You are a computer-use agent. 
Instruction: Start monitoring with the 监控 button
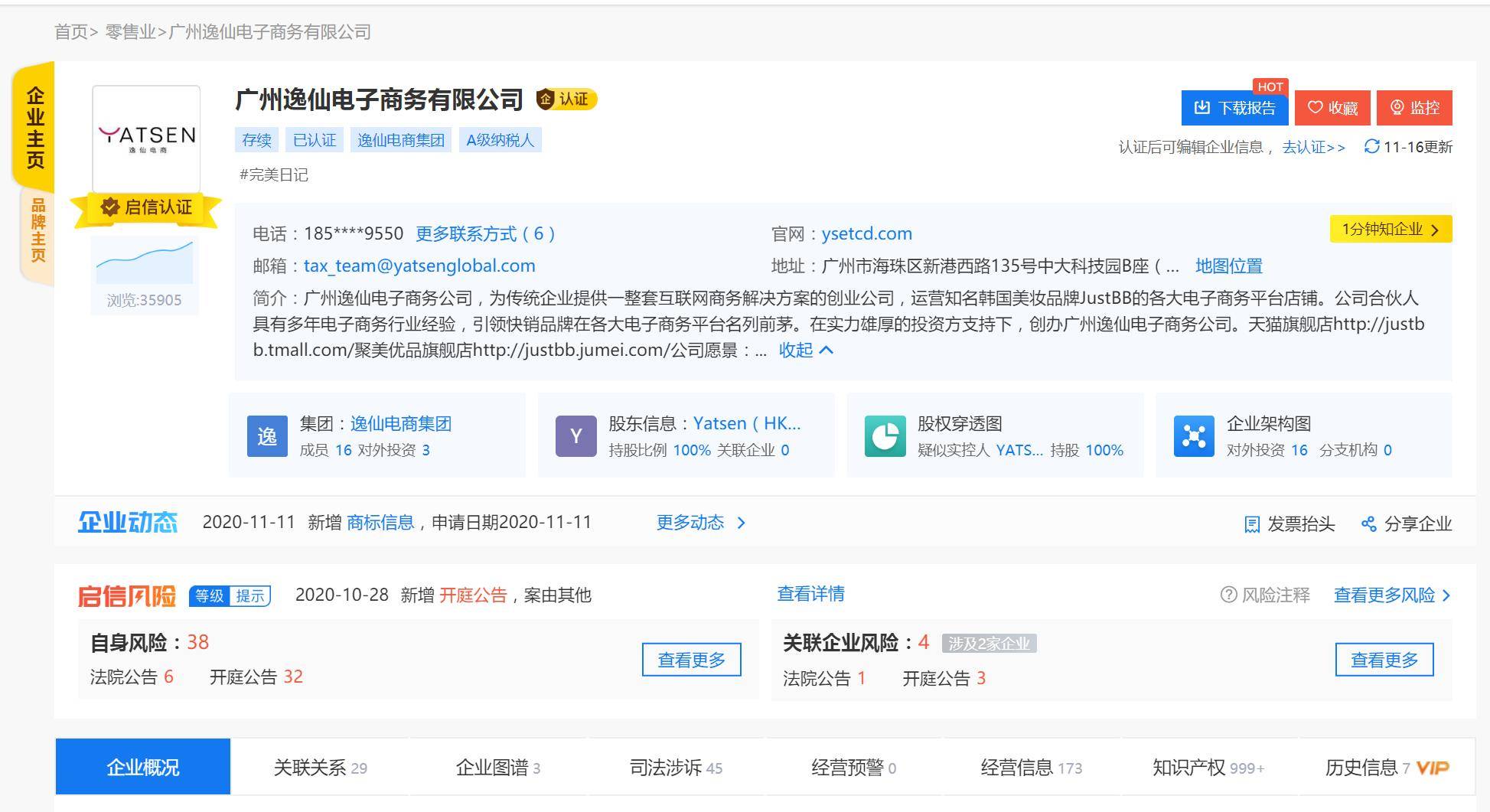pos(1414,108)
